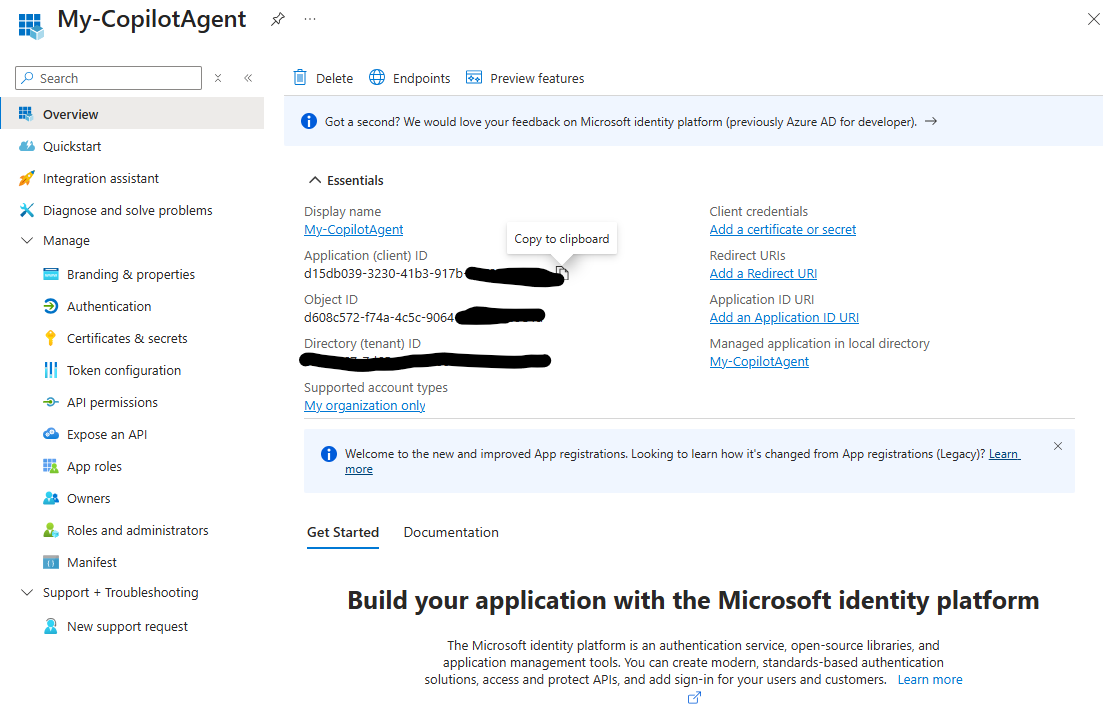Select Authentication in the Manage menu
Image resolution: width=1103 pixels, height=711 pixels.
click(x=109, y=307)
